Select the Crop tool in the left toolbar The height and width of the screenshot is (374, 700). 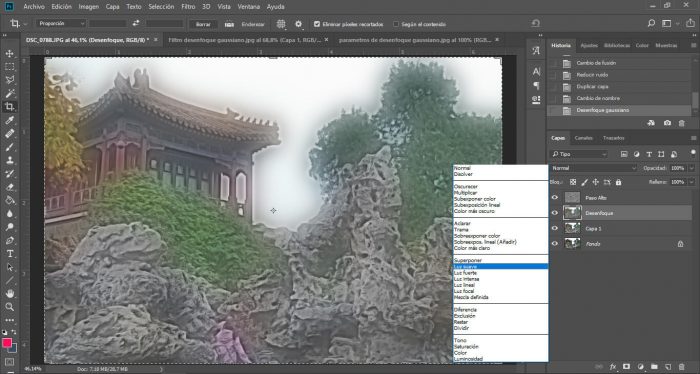(9, 106)
